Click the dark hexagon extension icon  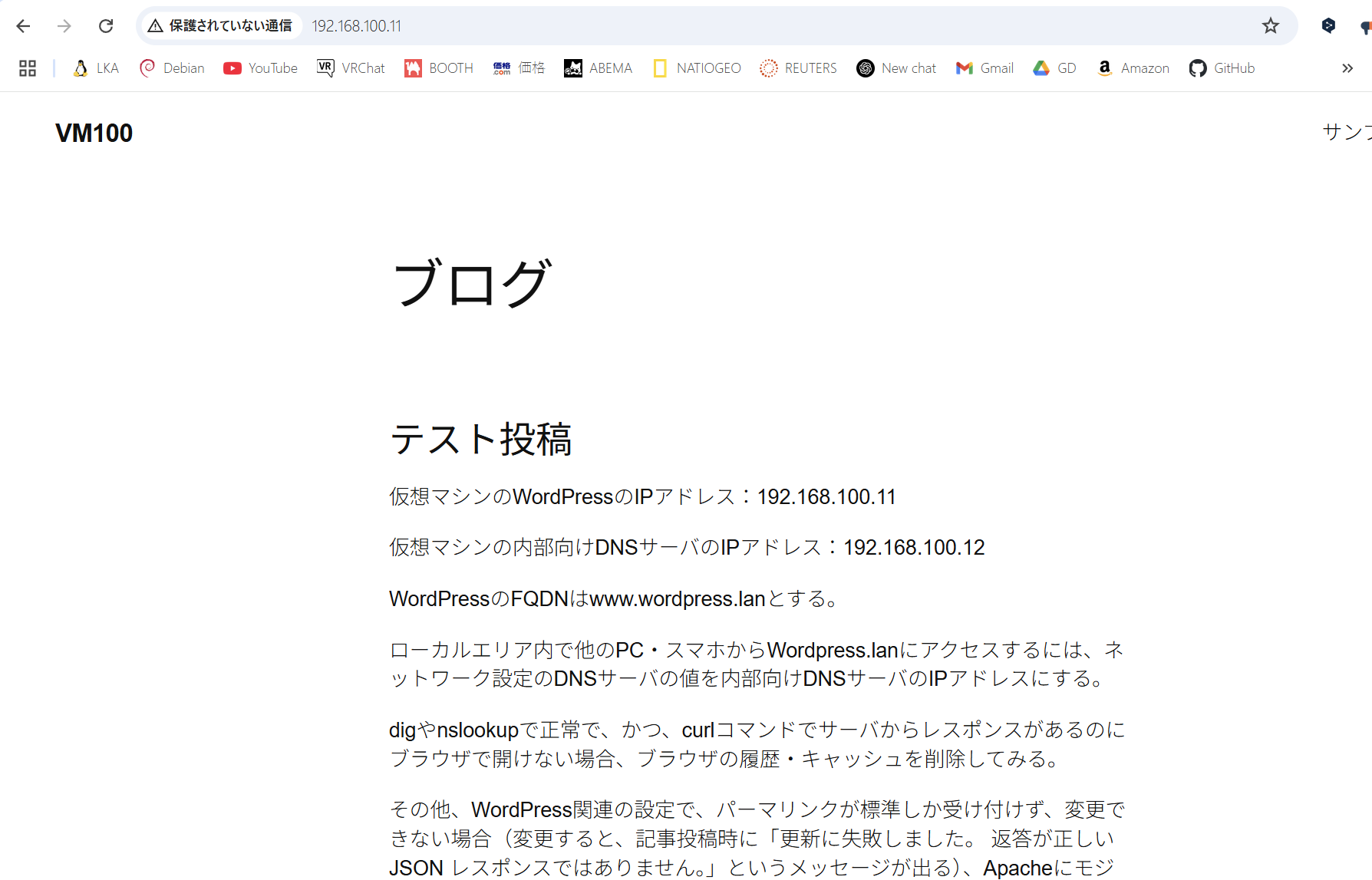pos(1328,26)
